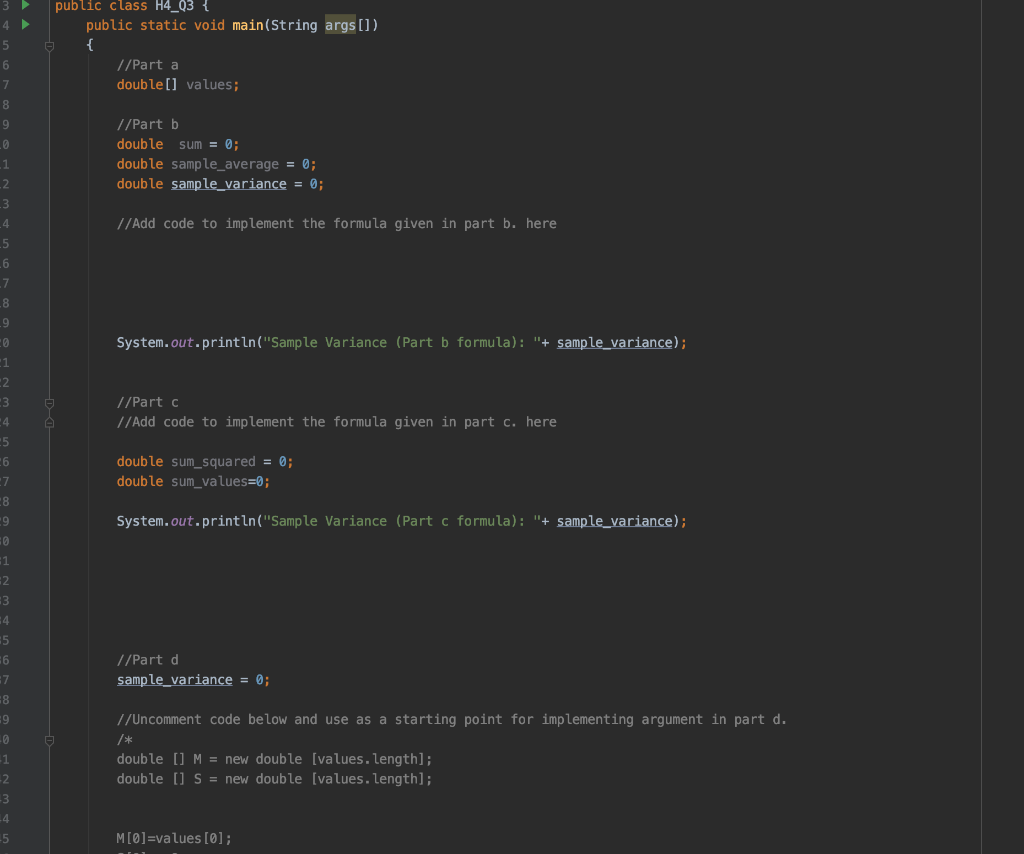Collapse the Part c comment block
Screen dimensions: 1024x854
coord(49,403)
